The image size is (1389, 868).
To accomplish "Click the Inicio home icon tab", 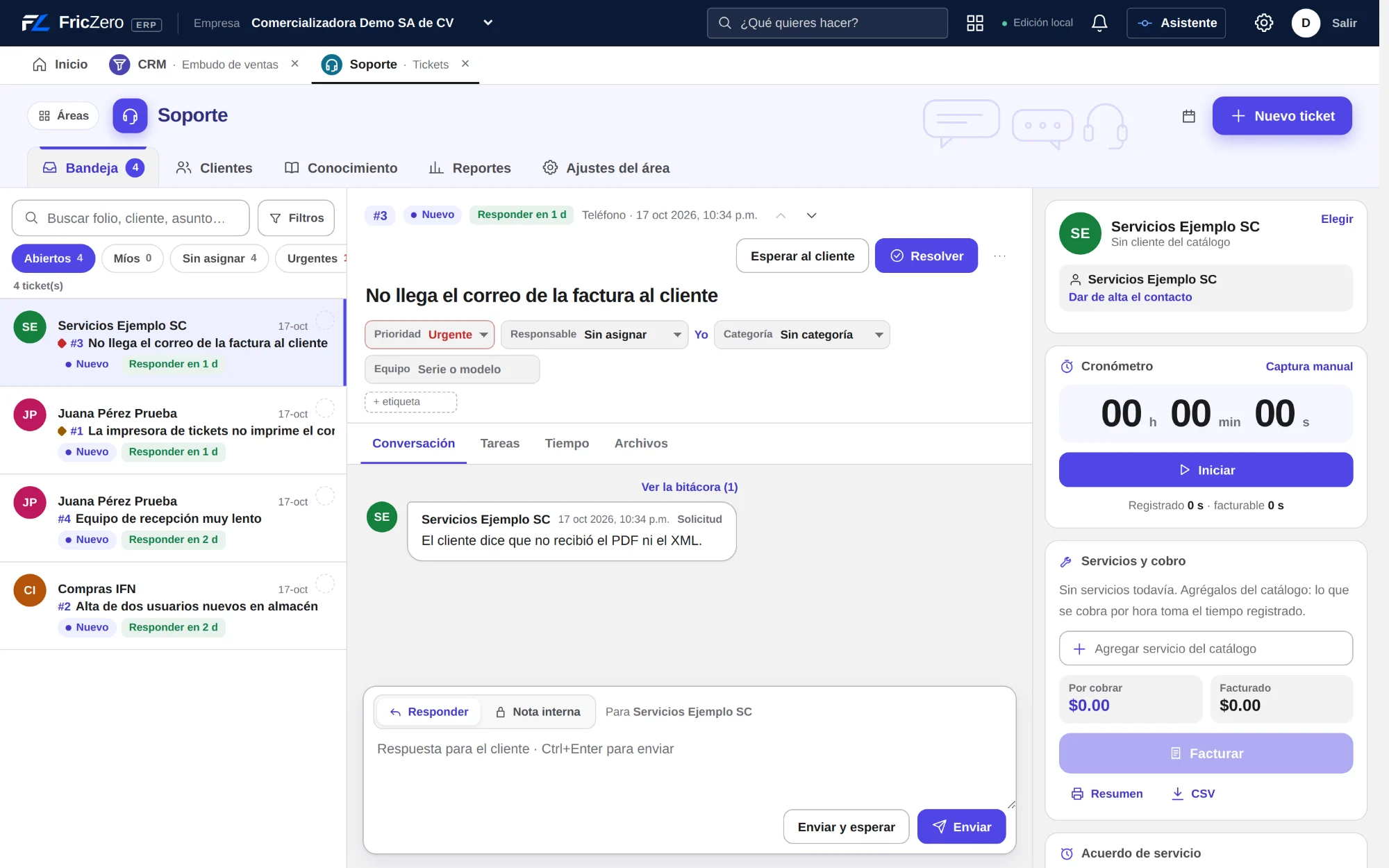I will point(60,65).
